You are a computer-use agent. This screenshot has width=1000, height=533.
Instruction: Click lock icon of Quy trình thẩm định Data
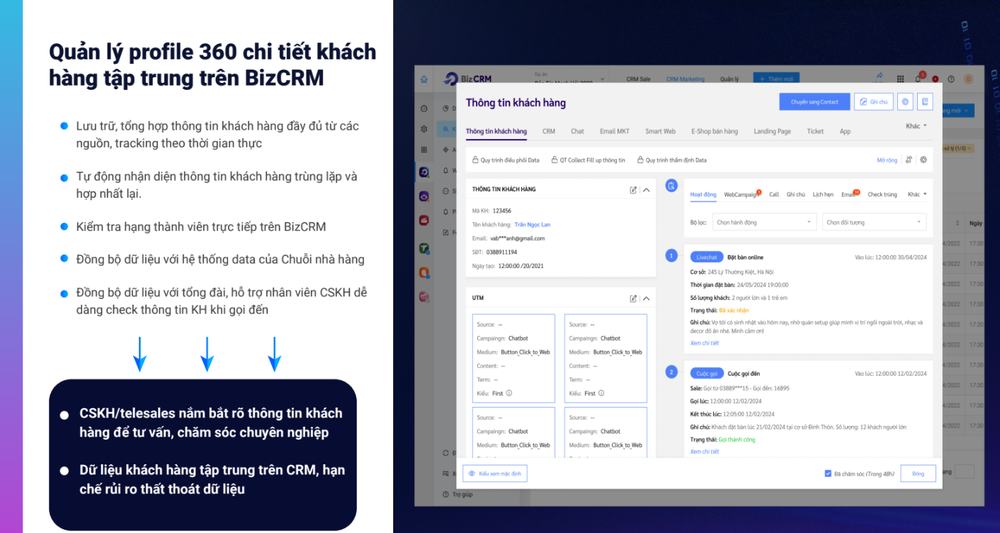pyautogui.click(x=640, y=160)
